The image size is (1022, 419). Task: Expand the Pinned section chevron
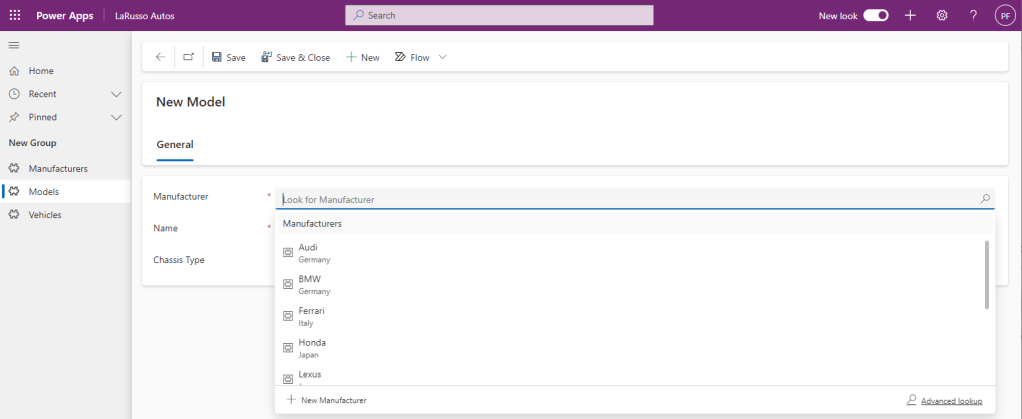(x=116, y=117)
